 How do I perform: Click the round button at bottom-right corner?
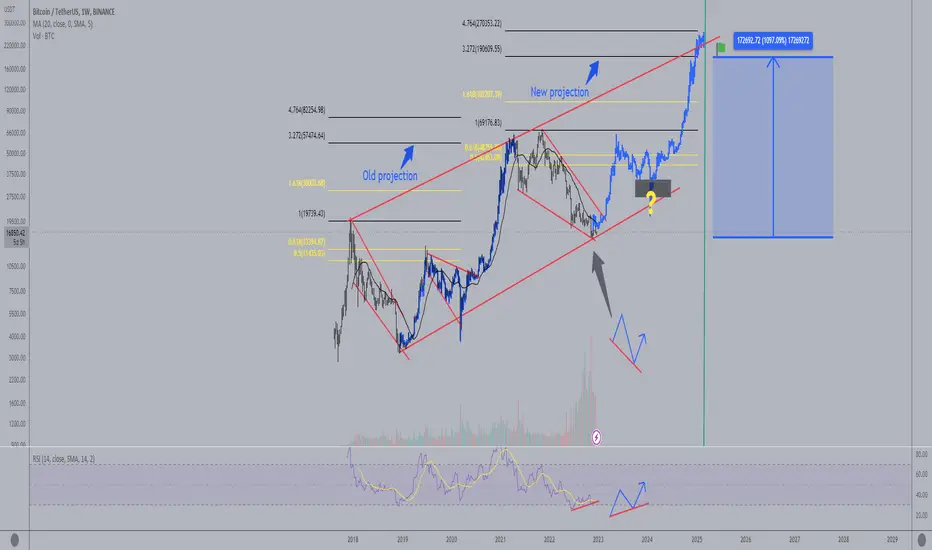click(x=921, y=540)
